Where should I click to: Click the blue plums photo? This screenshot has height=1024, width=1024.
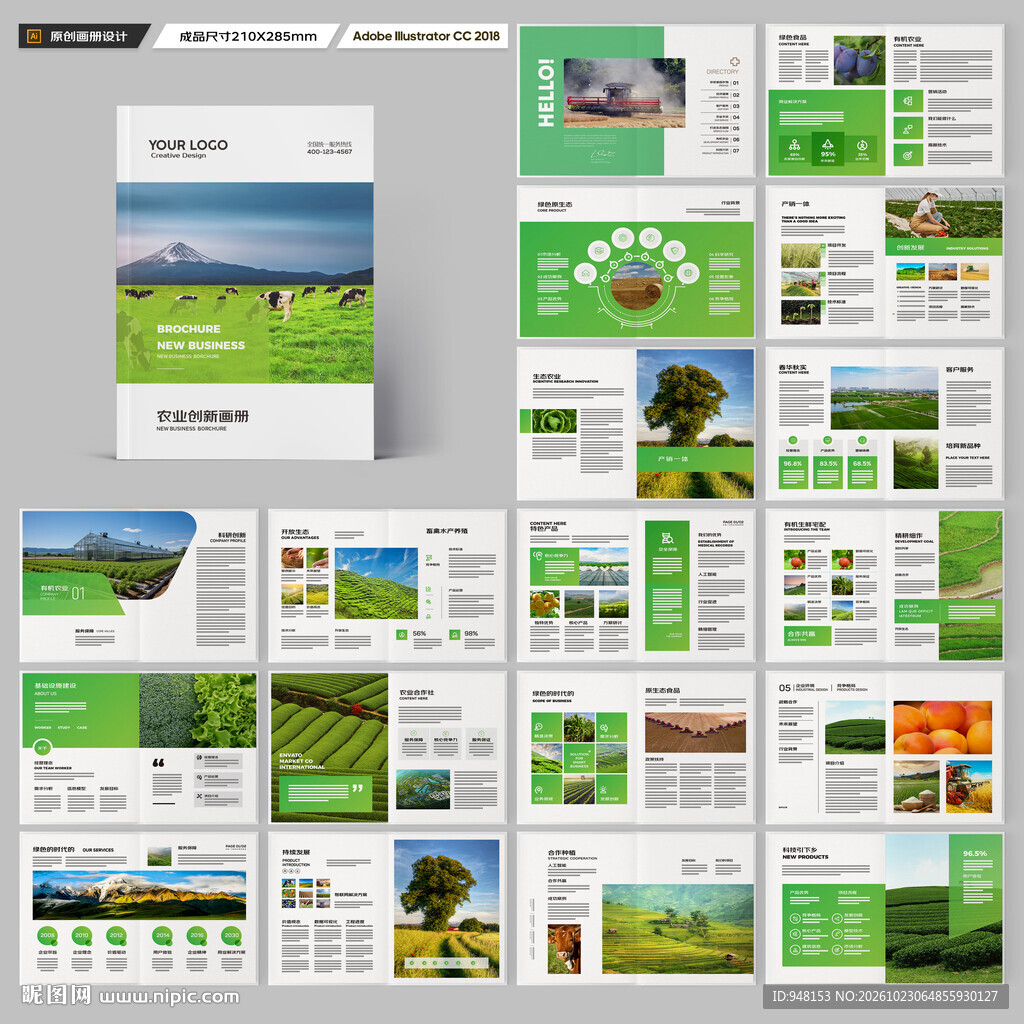pyautogui.click(x=859, y=61)
